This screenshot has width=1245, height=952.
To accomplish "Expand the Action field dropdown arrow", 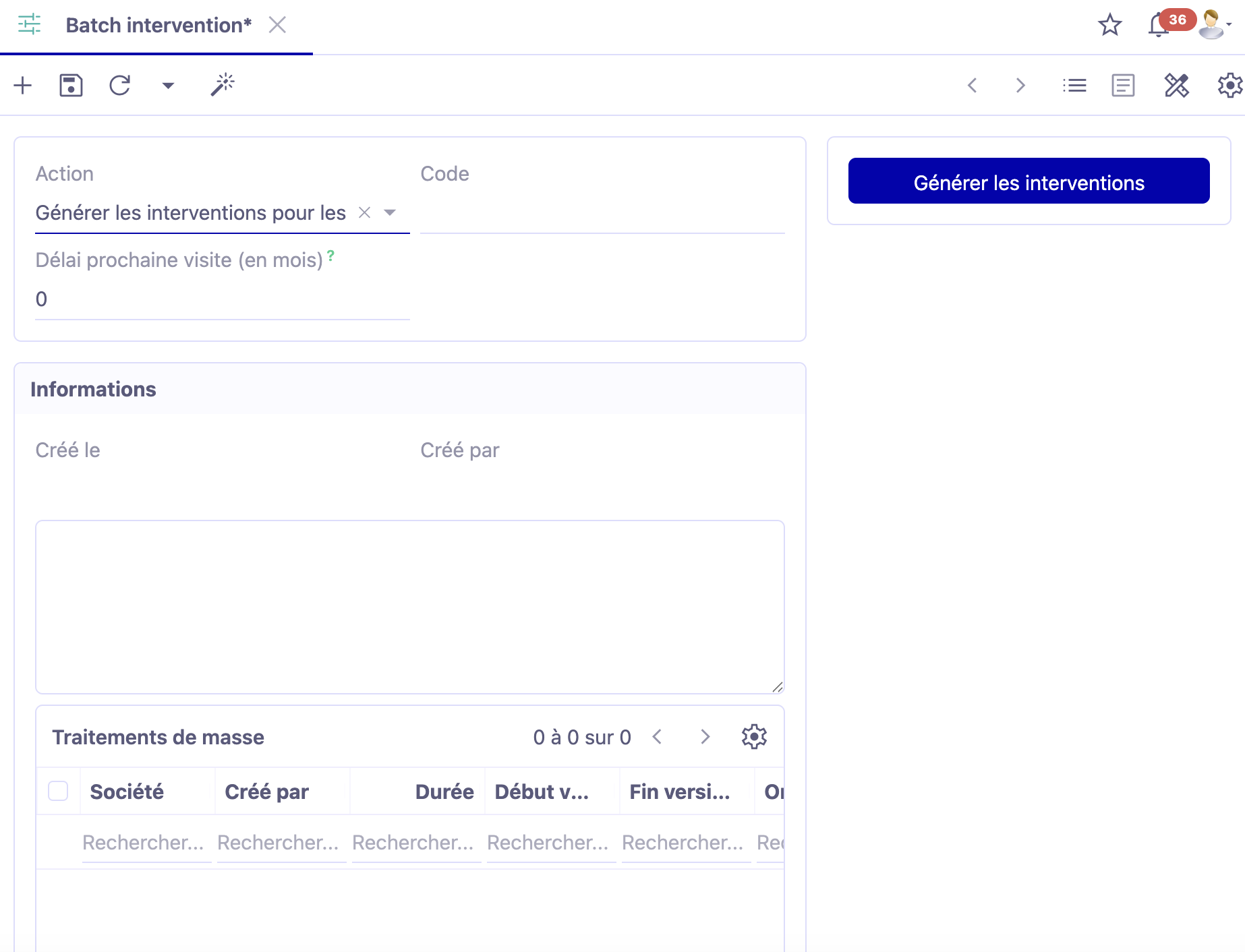I will click(x=390, y=213).
